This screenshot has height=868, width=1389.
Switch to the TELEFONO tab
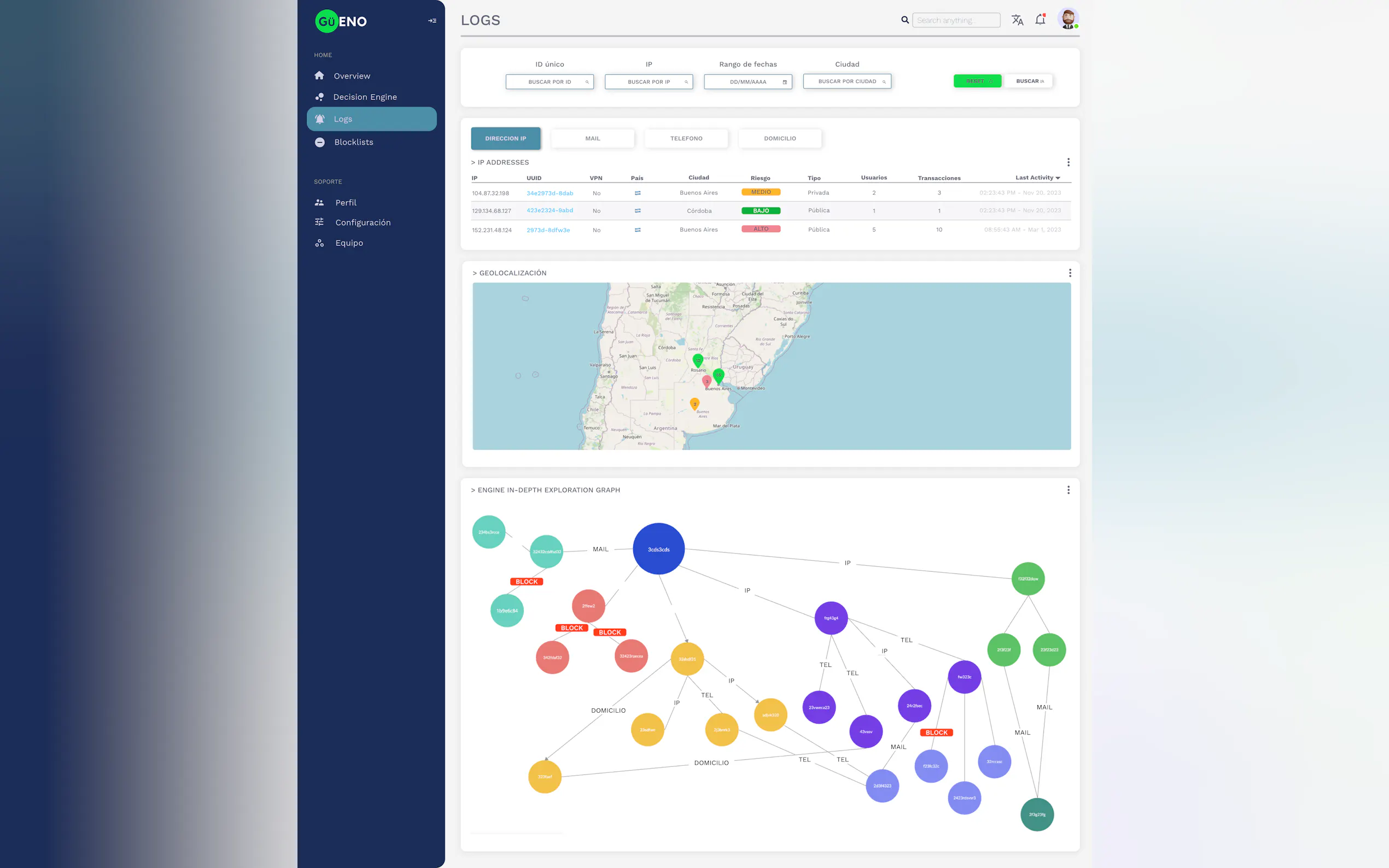686,138
